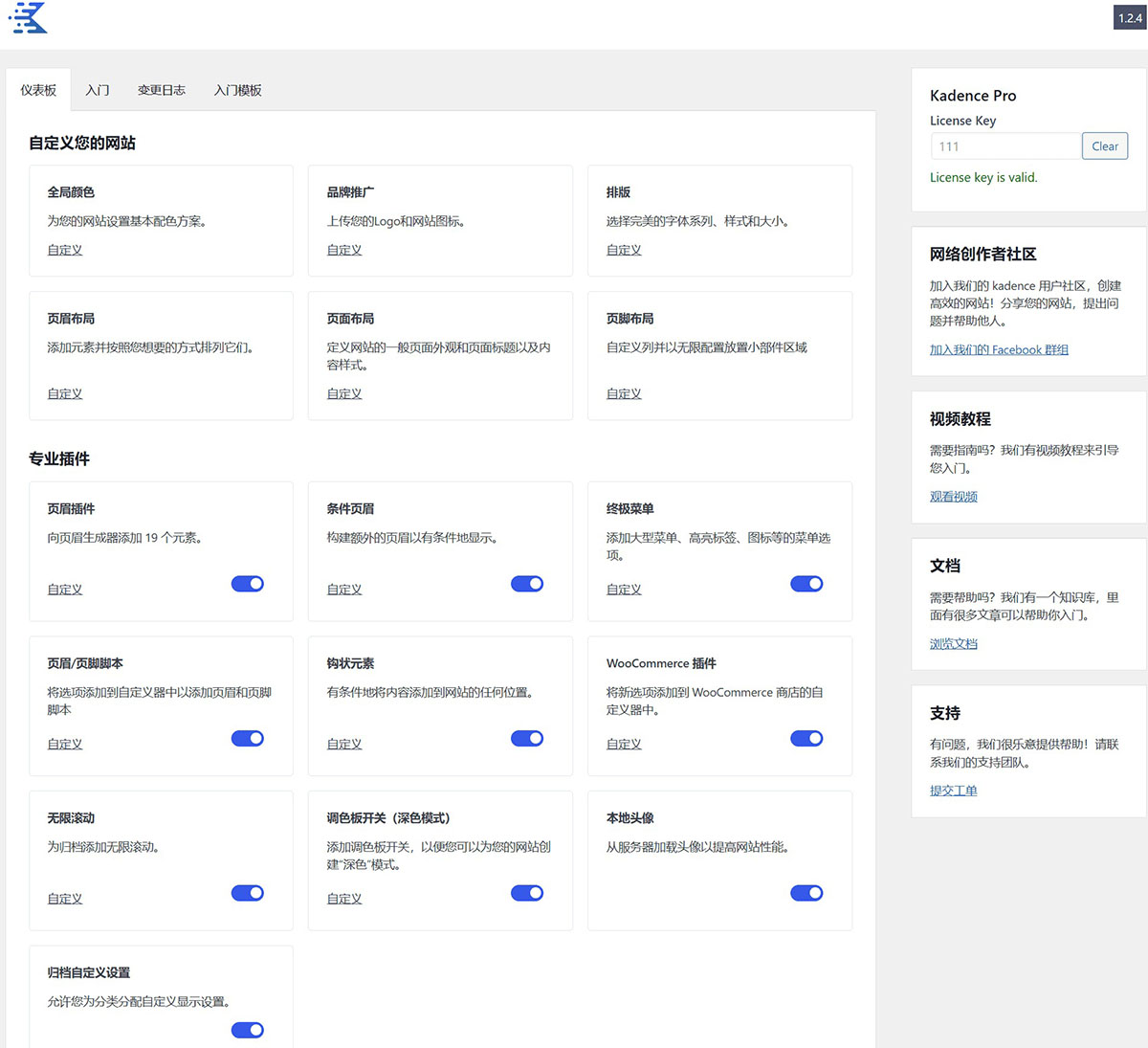1148x1048 pixels.
Task: Disable the 无限滚动 toggle
Action: click(248, 893)
